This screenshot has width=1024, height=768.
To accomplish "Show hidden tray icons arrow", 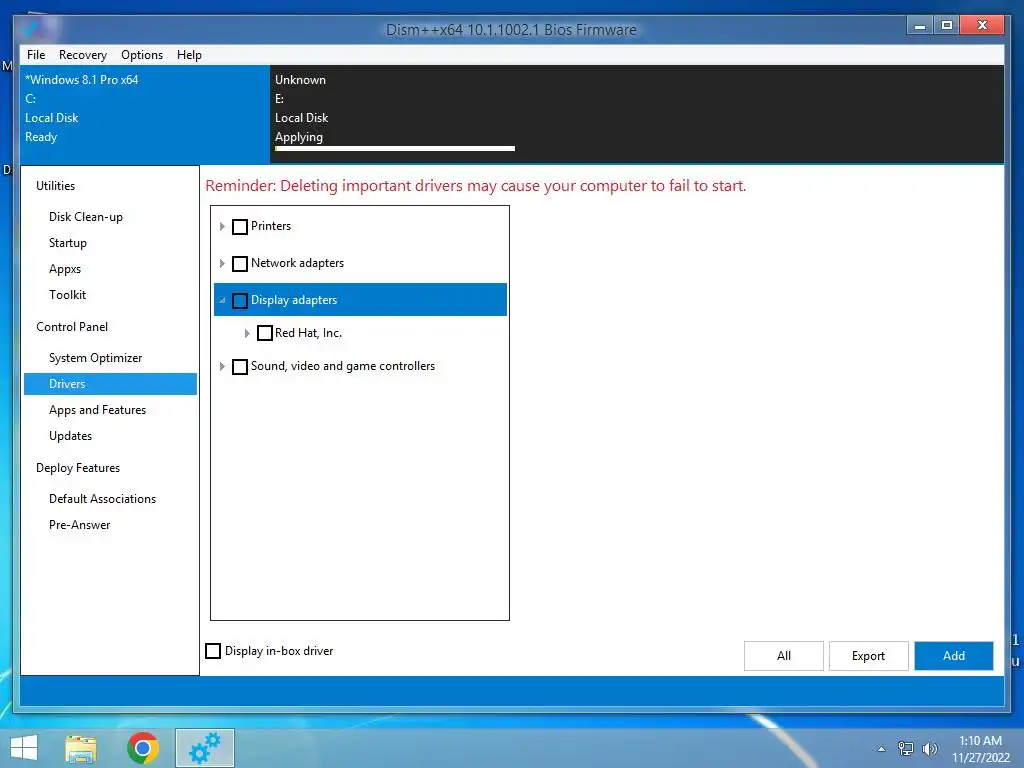I will pos(881,749).
